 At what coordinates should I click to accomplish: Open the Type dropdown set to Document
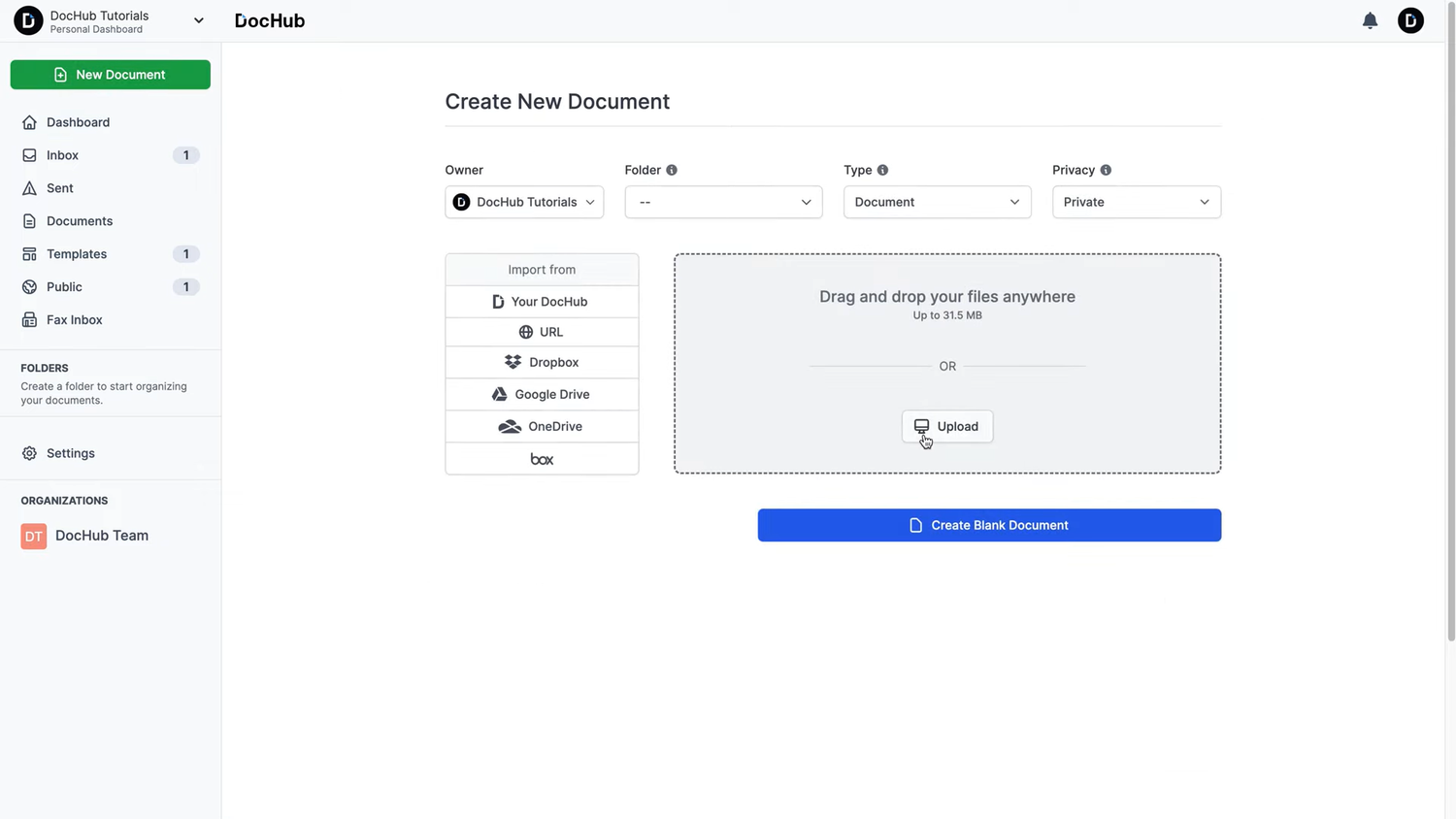click(x=937, y=202)
